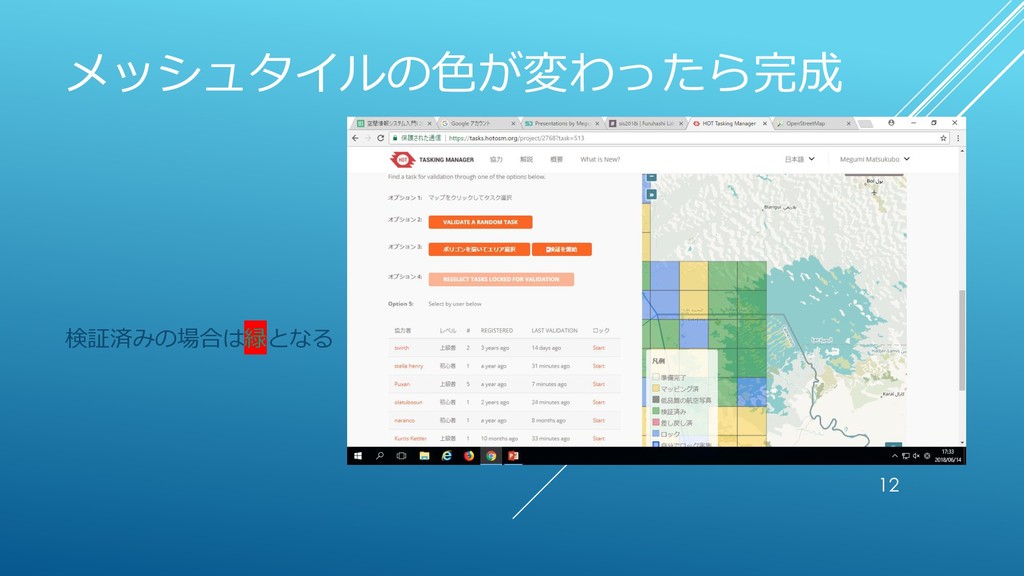
Task: Click the VALIDATE A RANDOM TASK button
Action: [480, 222]
